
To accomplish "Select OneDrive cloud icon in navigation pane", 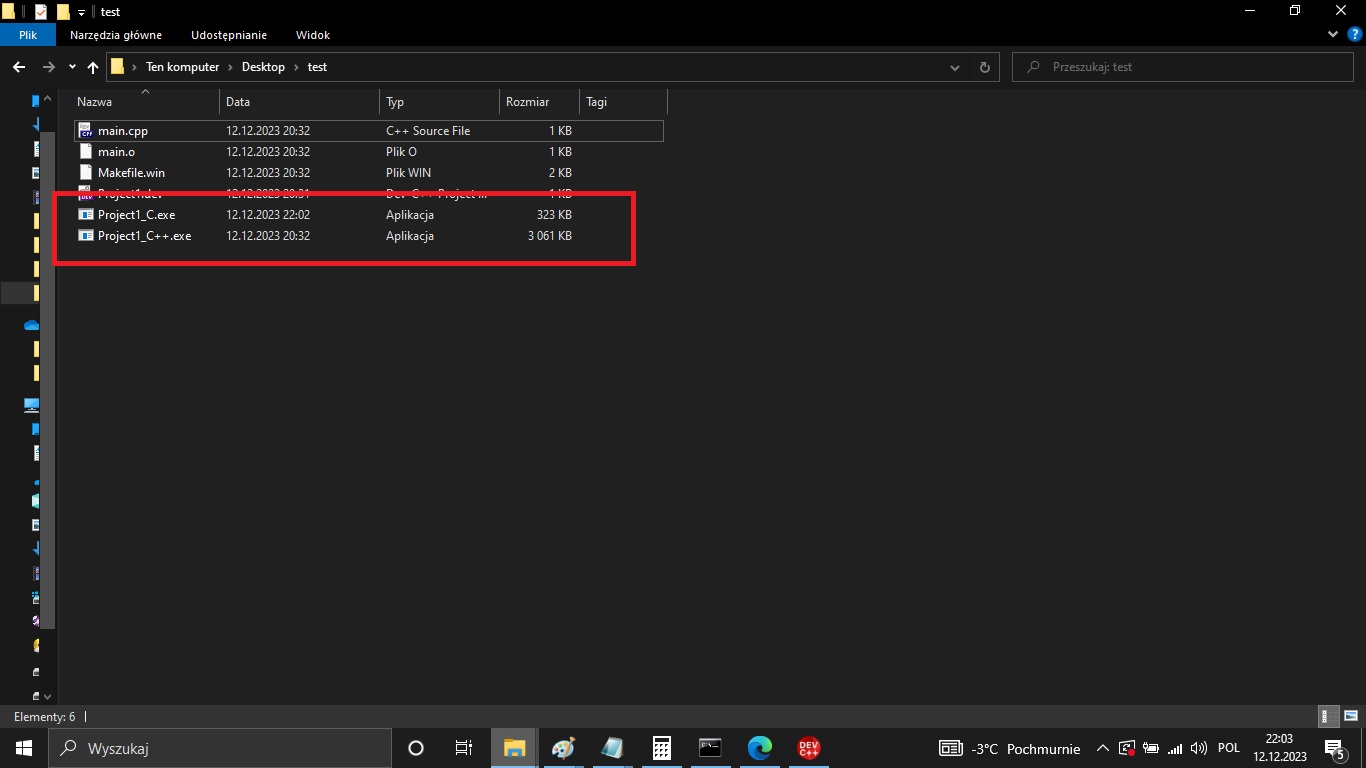I will (x=32, y=325).
